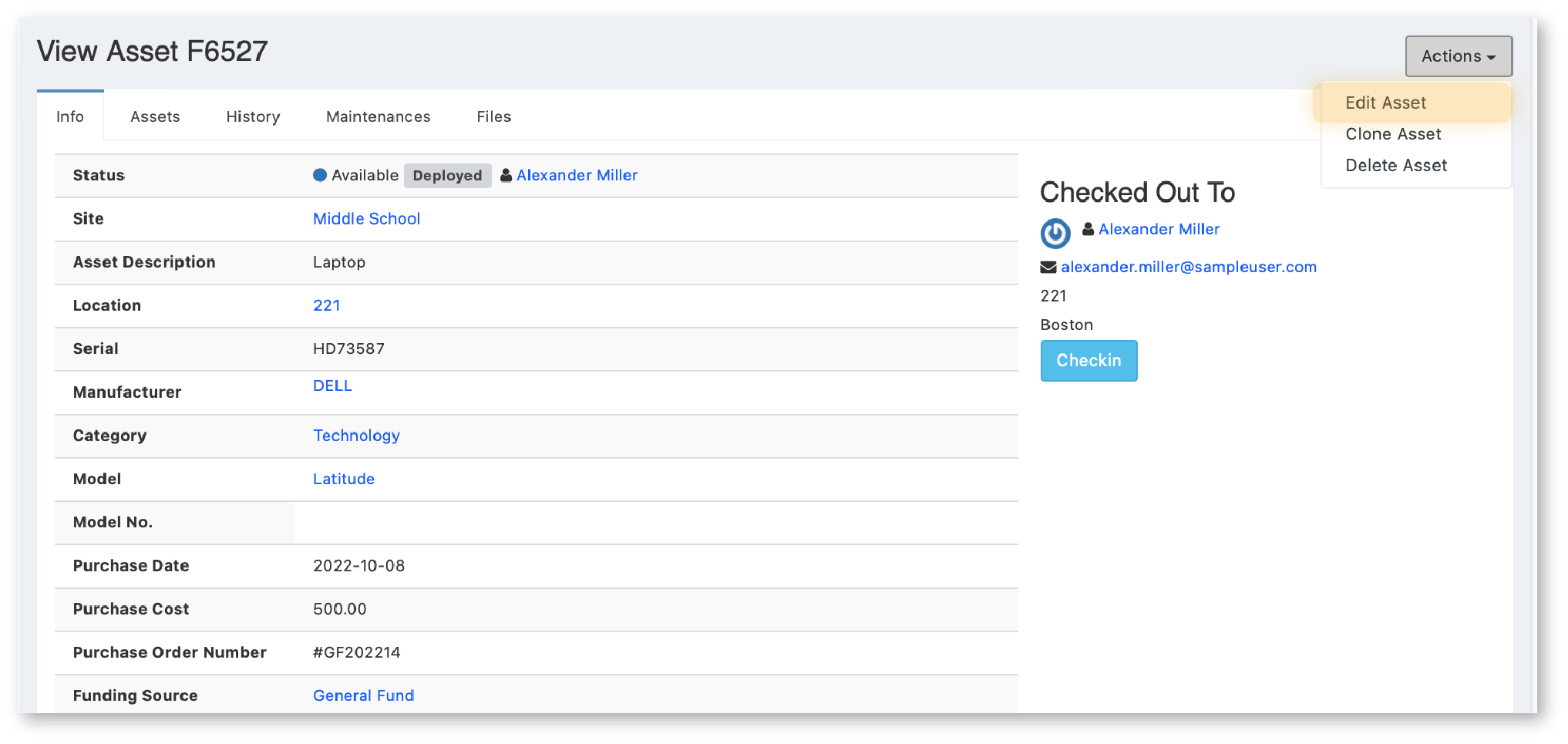The height and width of the screenshot is (744, 1568).
Task: Open the Middle School site link
Action: (x=366, y=219)
